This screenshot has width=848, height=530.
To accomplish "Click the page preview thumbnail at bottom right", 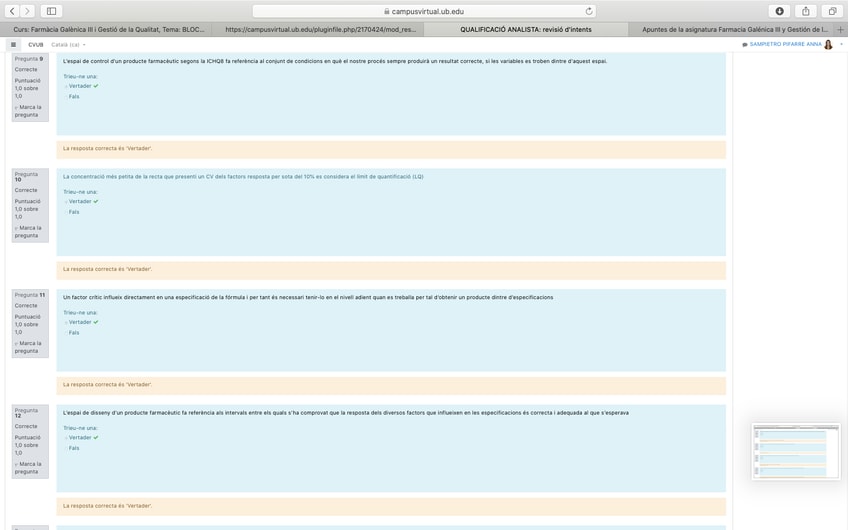I will tap(796, 452).
